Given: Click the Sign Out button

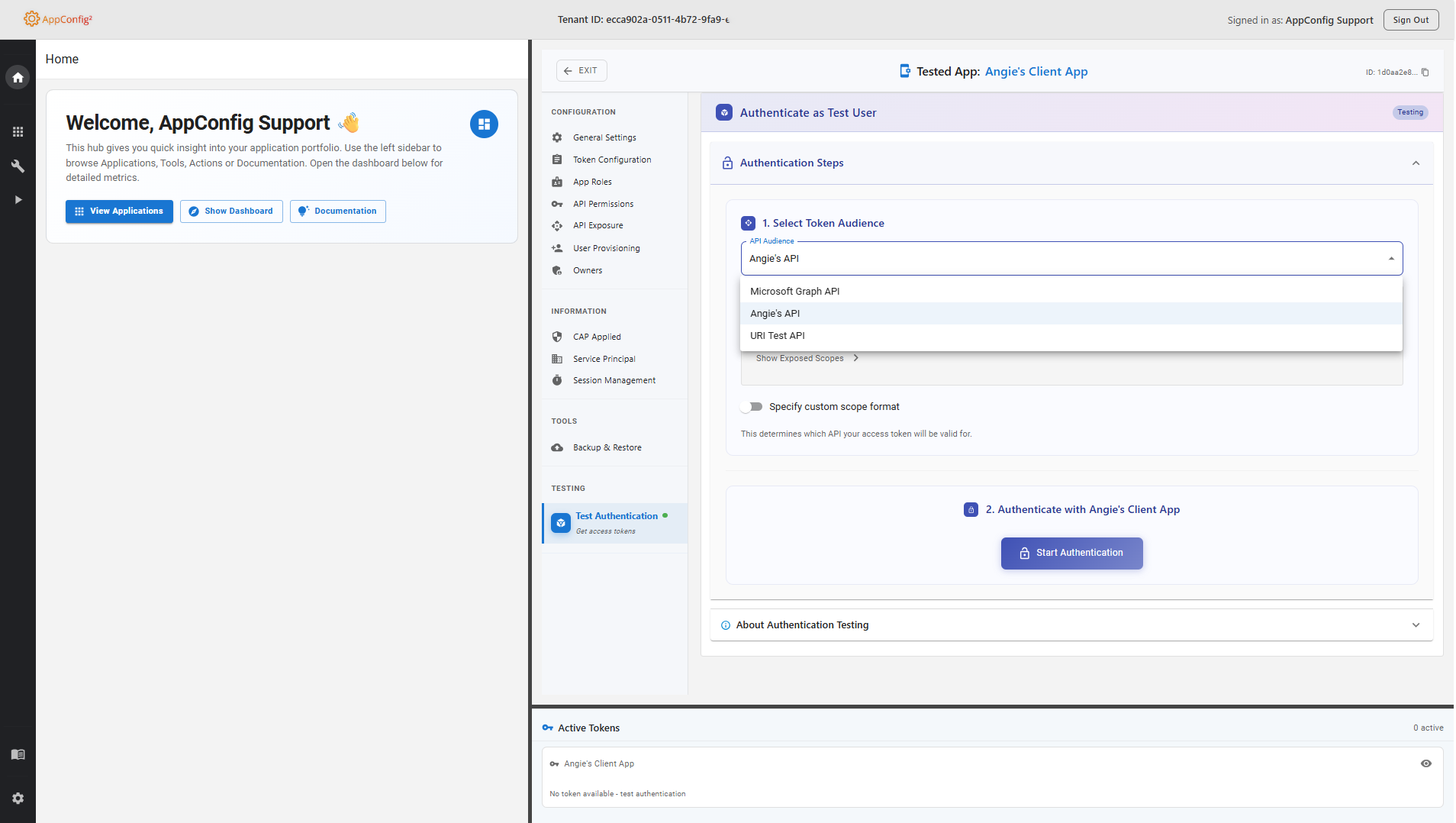Looking at the screenshot, I should (x=1410, y=20).
